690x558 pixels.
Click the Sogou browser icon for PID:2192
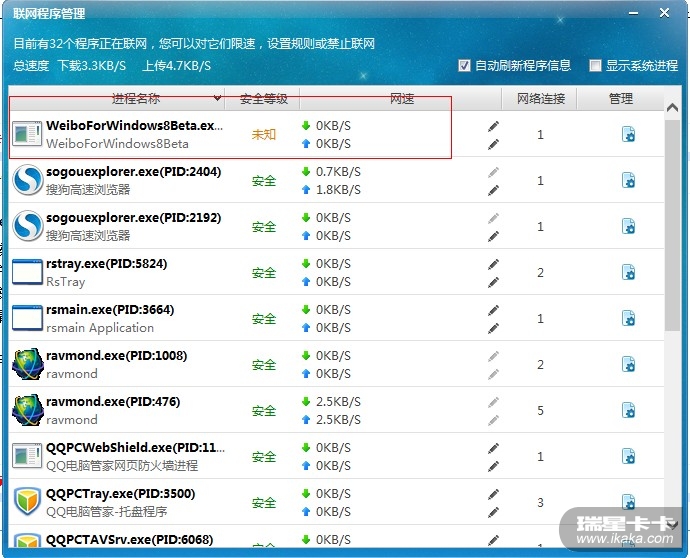click(28, 226)
